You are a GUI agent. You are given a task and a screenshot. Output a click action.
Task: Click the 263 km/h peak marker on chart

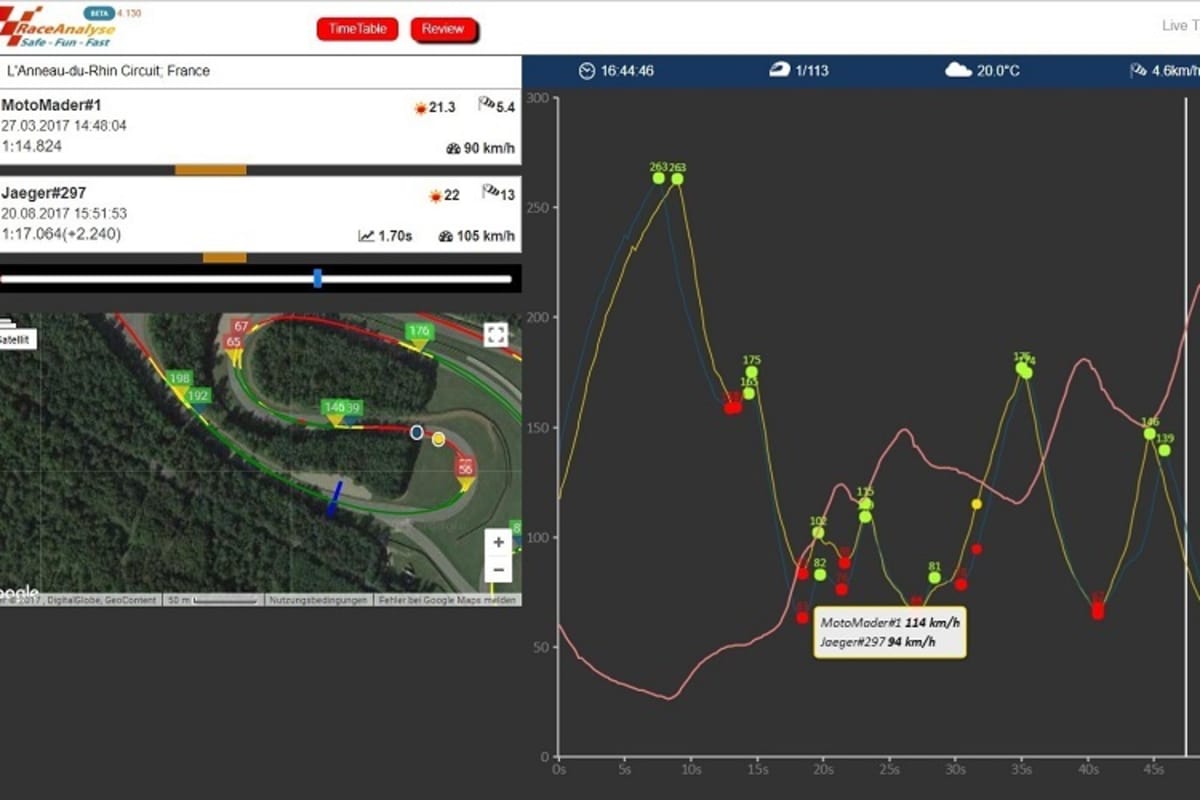(658, 177)
